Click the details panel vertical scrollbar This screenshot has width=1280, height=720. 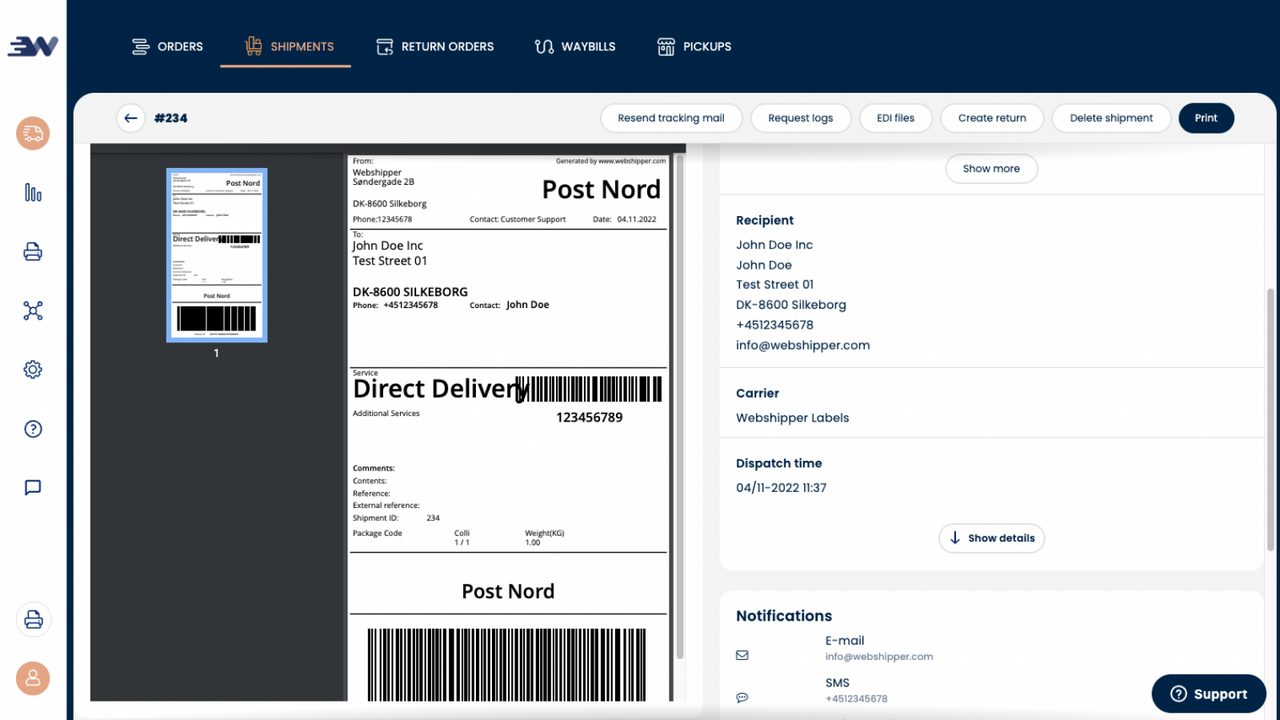coord(1272,420)
